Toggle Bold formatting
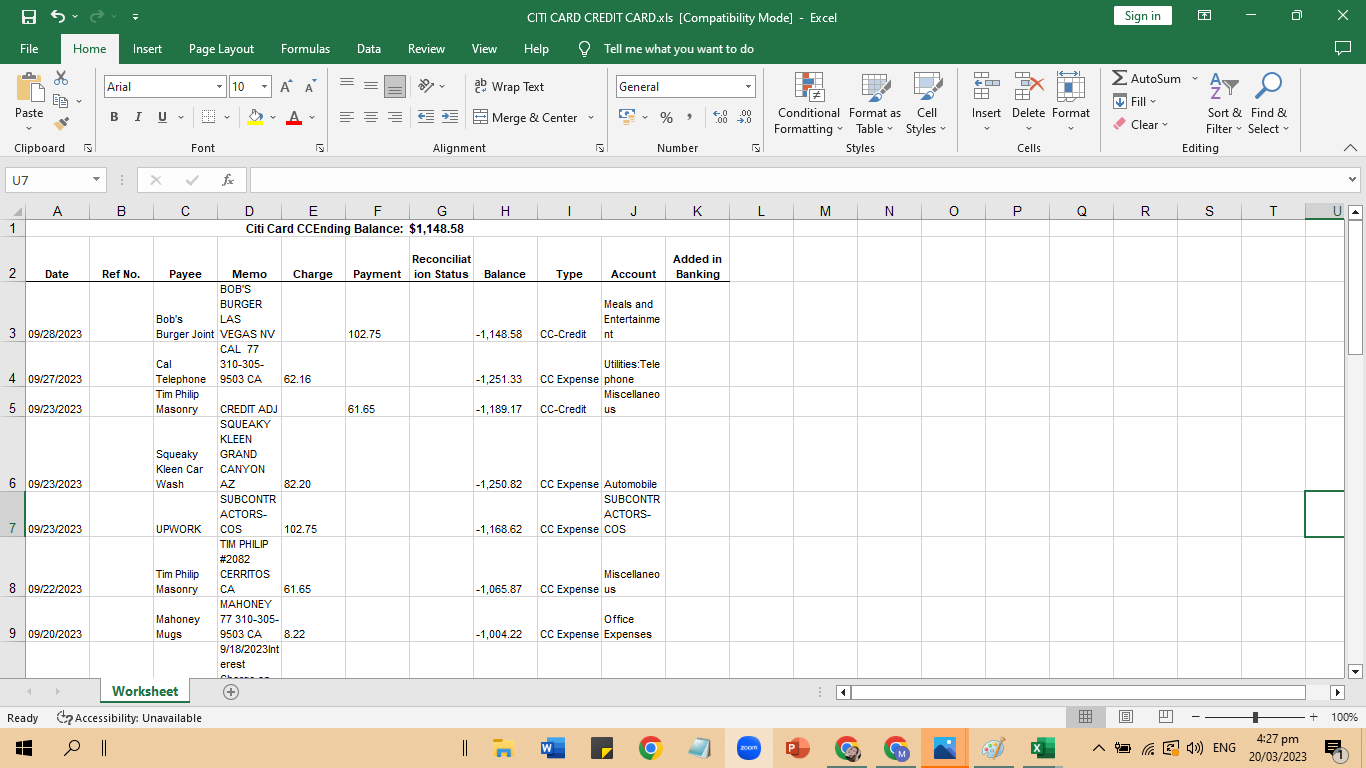Viewport: 1366px width, 768px height. tap(114, 117)
